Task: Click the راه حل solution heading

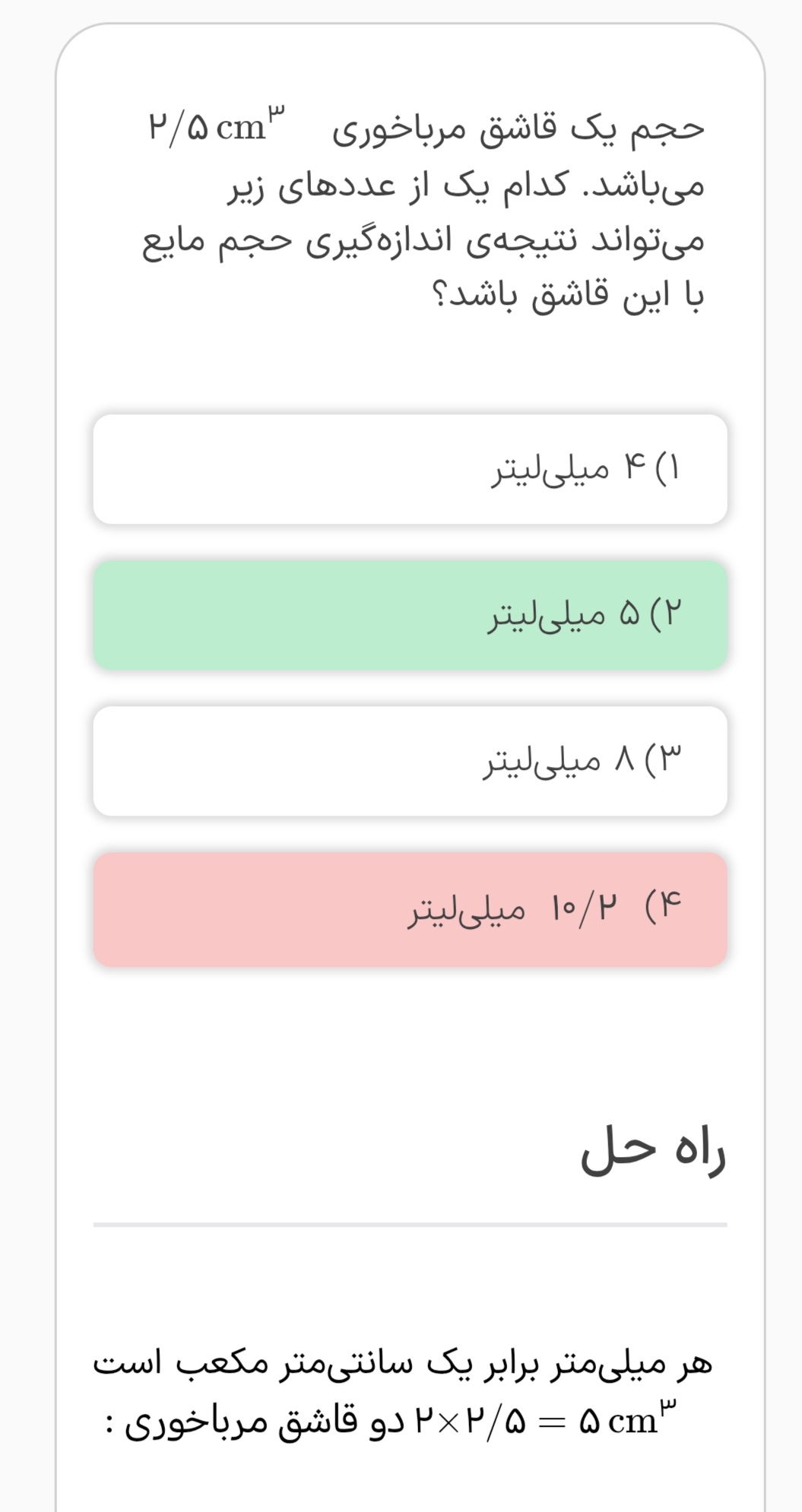Action: coord(653,1151)
